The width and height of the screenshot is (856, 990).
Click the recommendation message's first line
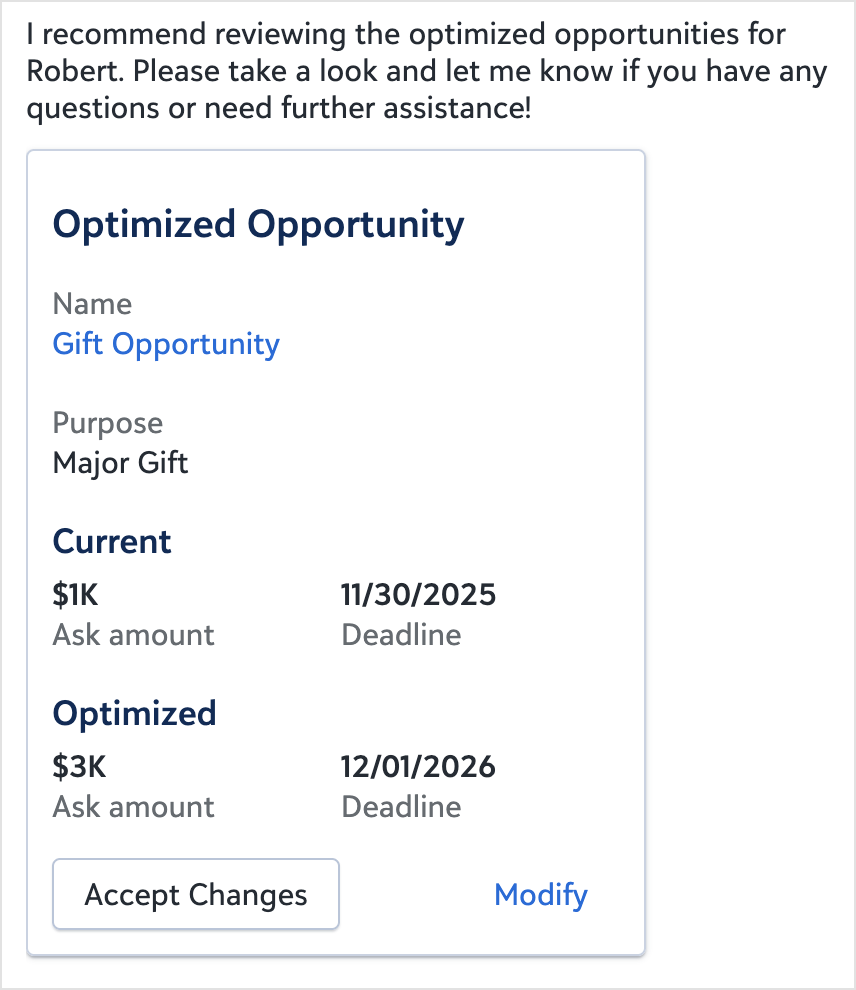click(406, 36)
